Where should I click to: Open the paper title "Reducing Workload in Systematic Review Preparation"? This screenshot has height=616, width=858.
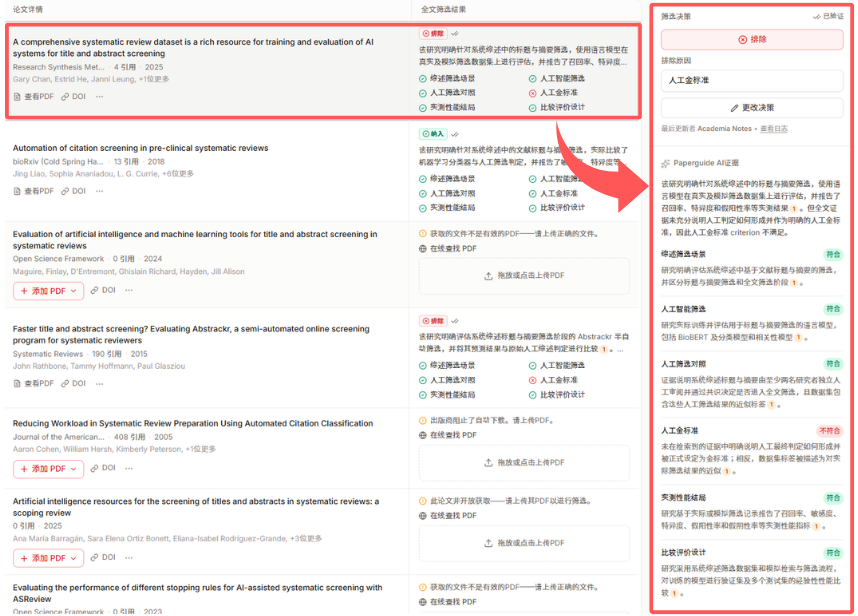193,423
